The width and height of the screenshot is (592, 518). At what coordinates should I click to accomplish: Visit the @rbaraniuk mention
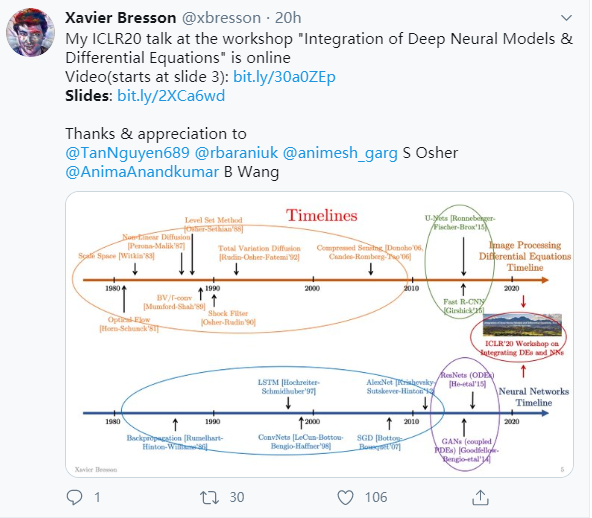click(x=236, y=153)
